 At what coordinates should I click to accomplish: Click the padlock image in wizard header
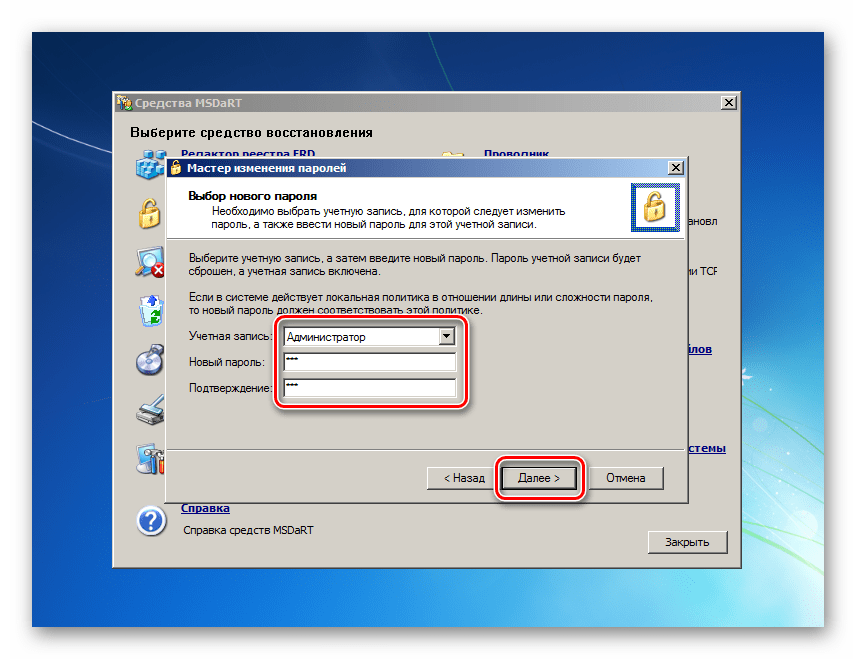tap(655, 207)
